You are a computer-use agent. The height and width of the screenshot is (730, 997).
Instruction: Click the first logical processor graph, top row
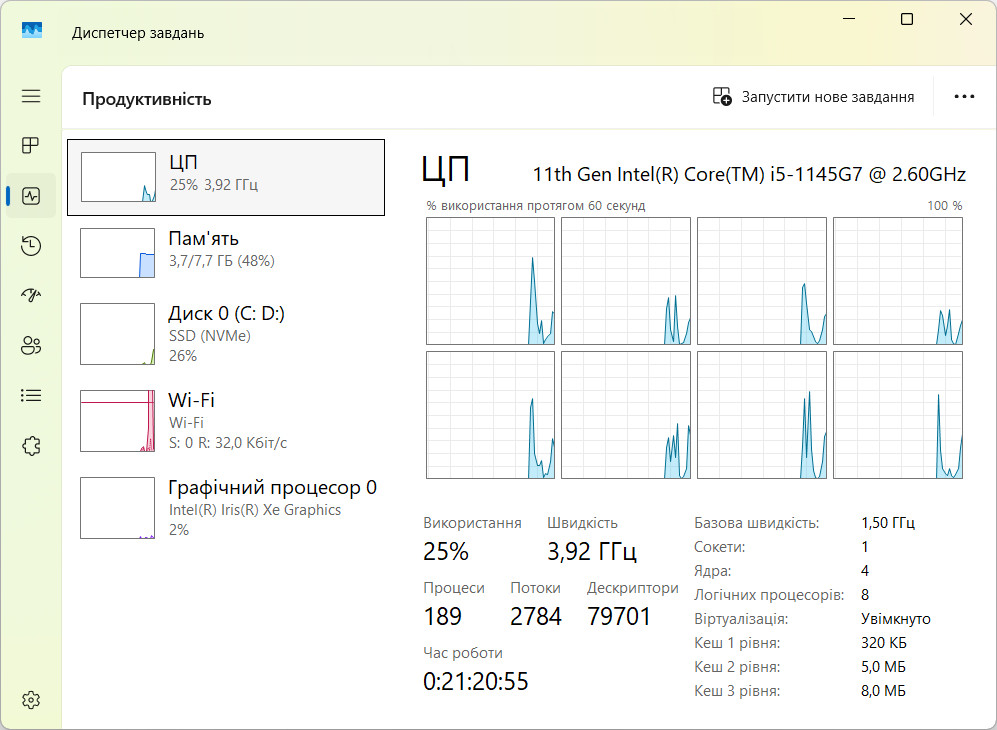point(490,281)
